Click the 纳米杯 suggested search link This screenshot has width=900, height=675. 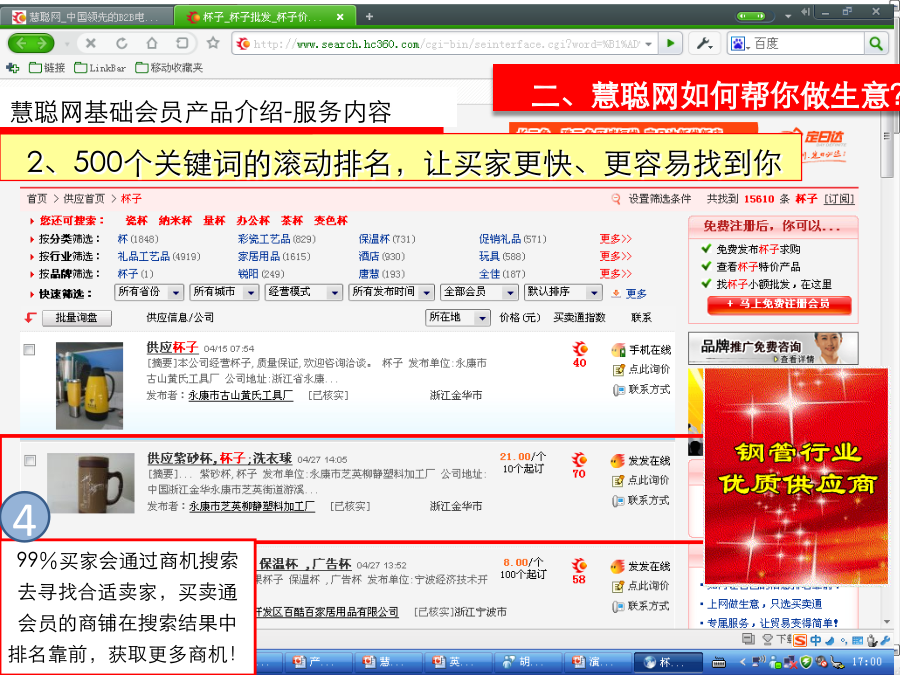coord(175,220)
